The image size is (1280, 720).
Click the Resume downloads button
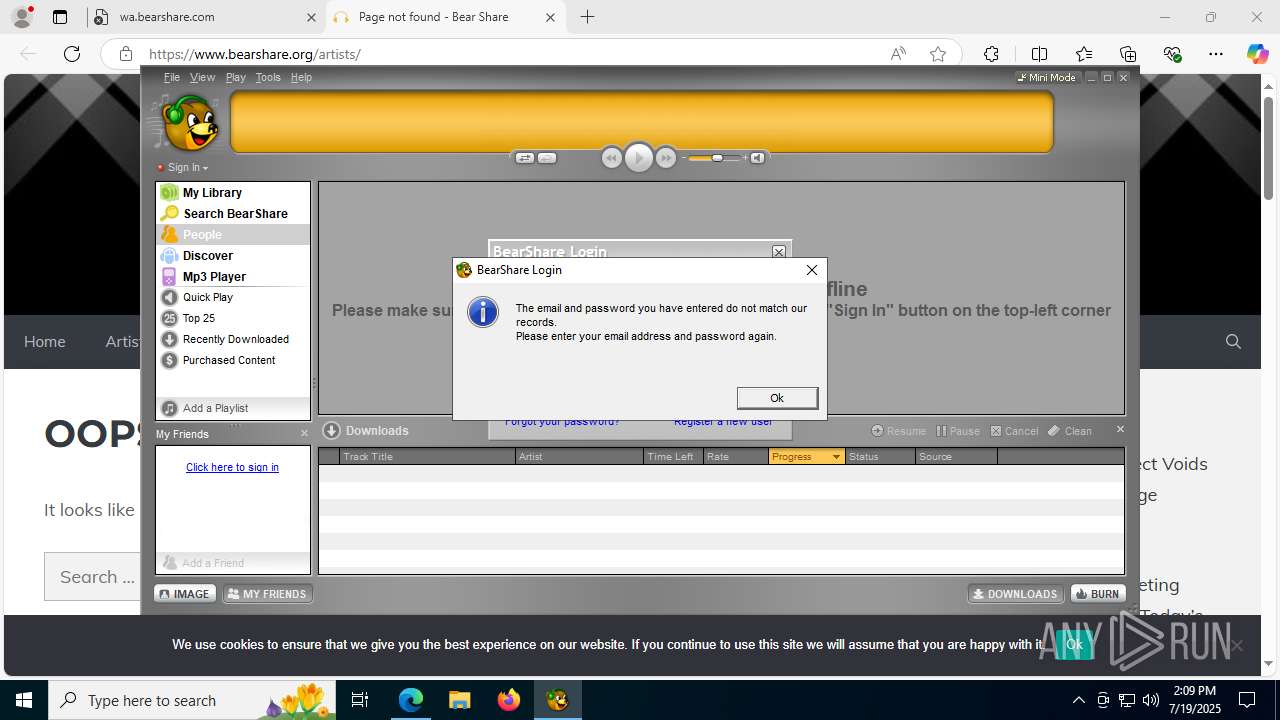[x=899, y=431]
